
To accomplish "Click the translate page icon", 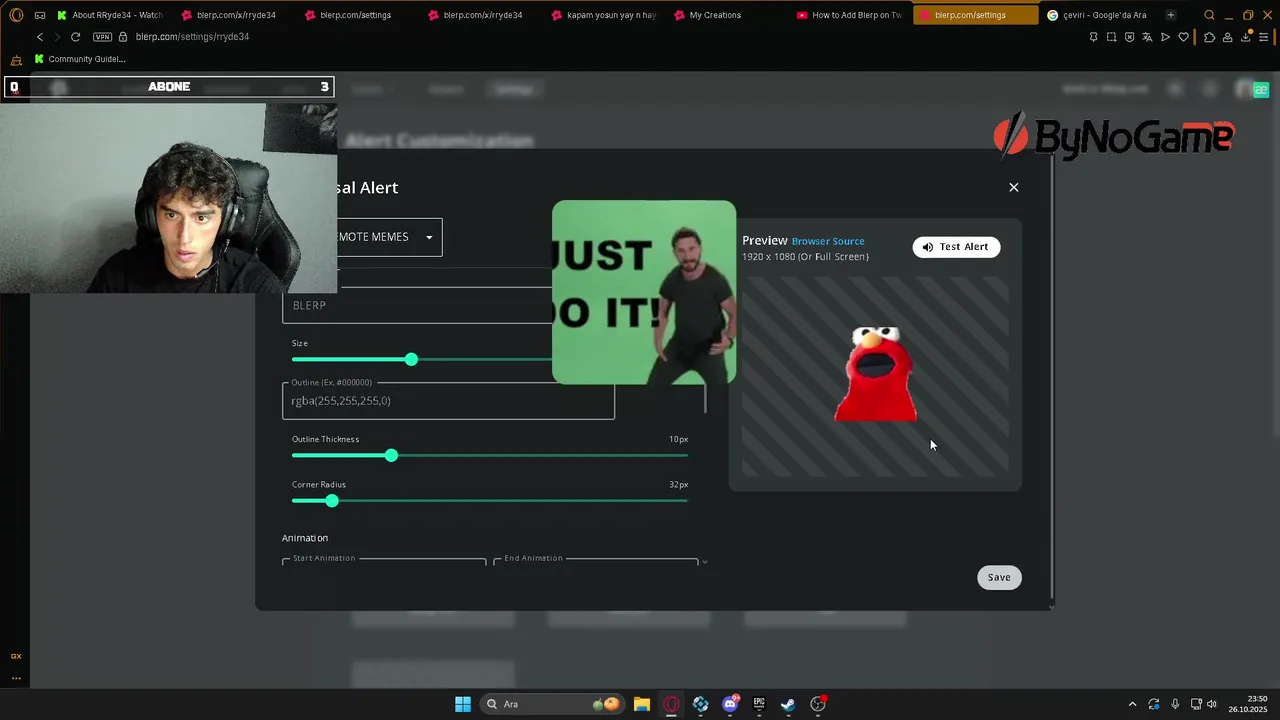I will click(x=1147, y=37).
